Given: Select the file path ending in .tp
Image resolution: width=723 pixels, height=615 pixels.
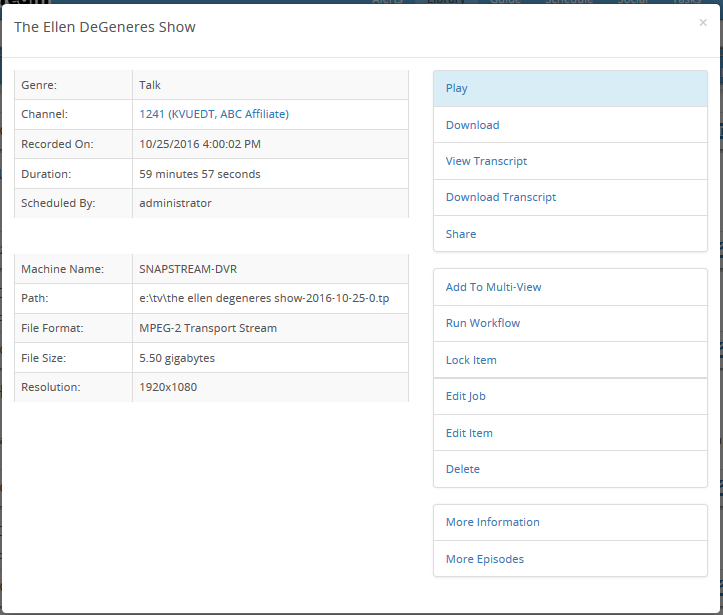Looking at the screenshot, I should click(264, 298).
